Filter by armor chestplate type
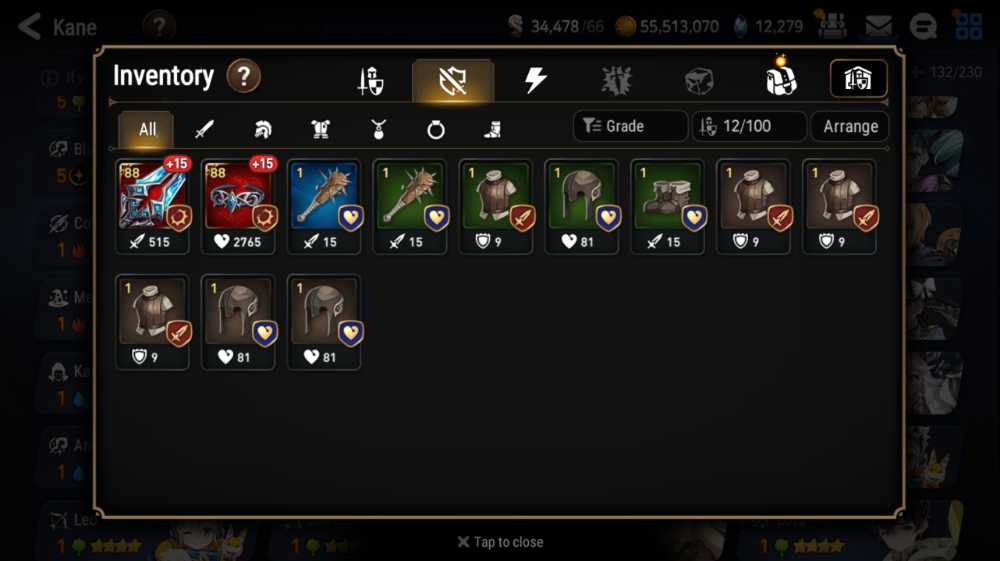Screen dimensions: 1000x561 [320, 129]
